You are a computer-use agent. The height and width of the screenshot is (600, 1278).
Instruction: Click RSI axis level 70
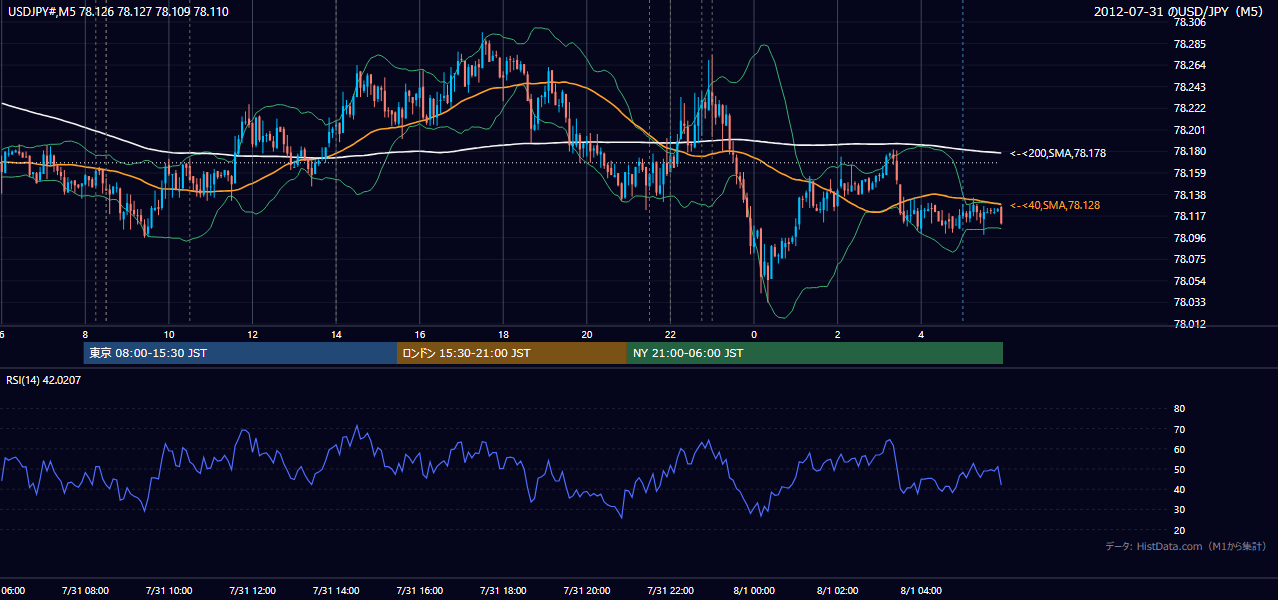pos(1179,429)
